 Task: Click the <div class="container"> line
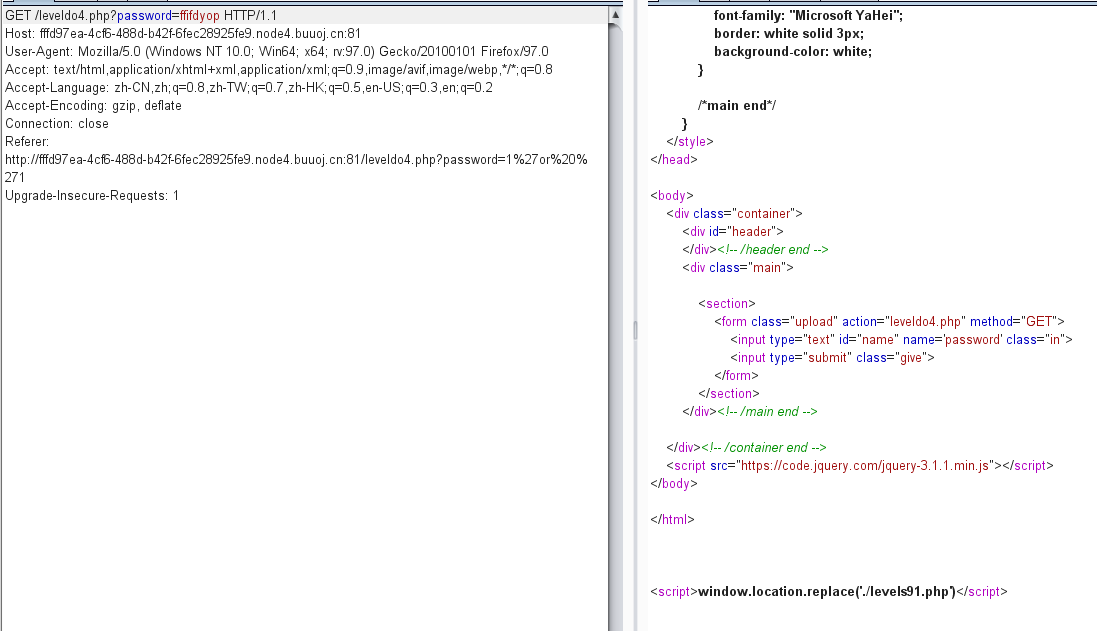(734, 213)
